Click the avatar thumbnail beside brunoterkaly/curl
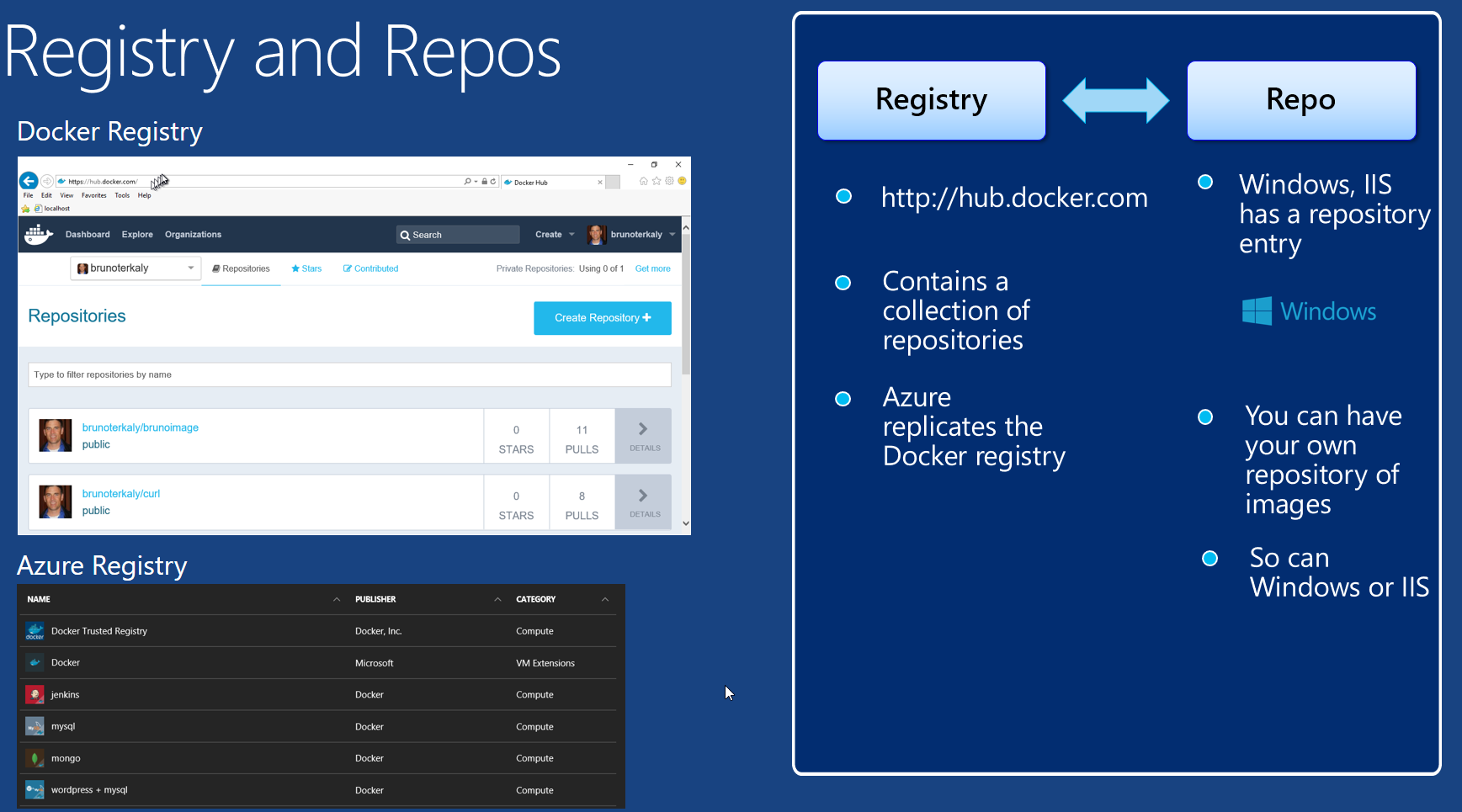 [x=56, y=502]
